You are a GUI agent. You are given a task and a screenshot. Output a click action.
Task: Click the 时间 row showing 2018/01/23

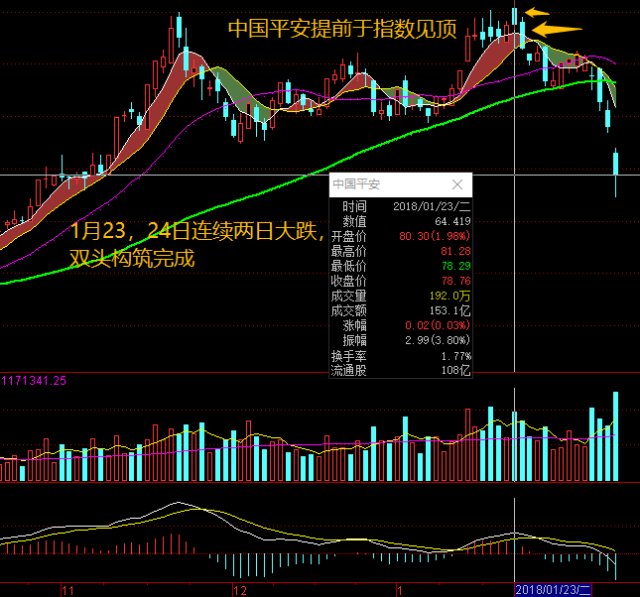click(400, 206)
